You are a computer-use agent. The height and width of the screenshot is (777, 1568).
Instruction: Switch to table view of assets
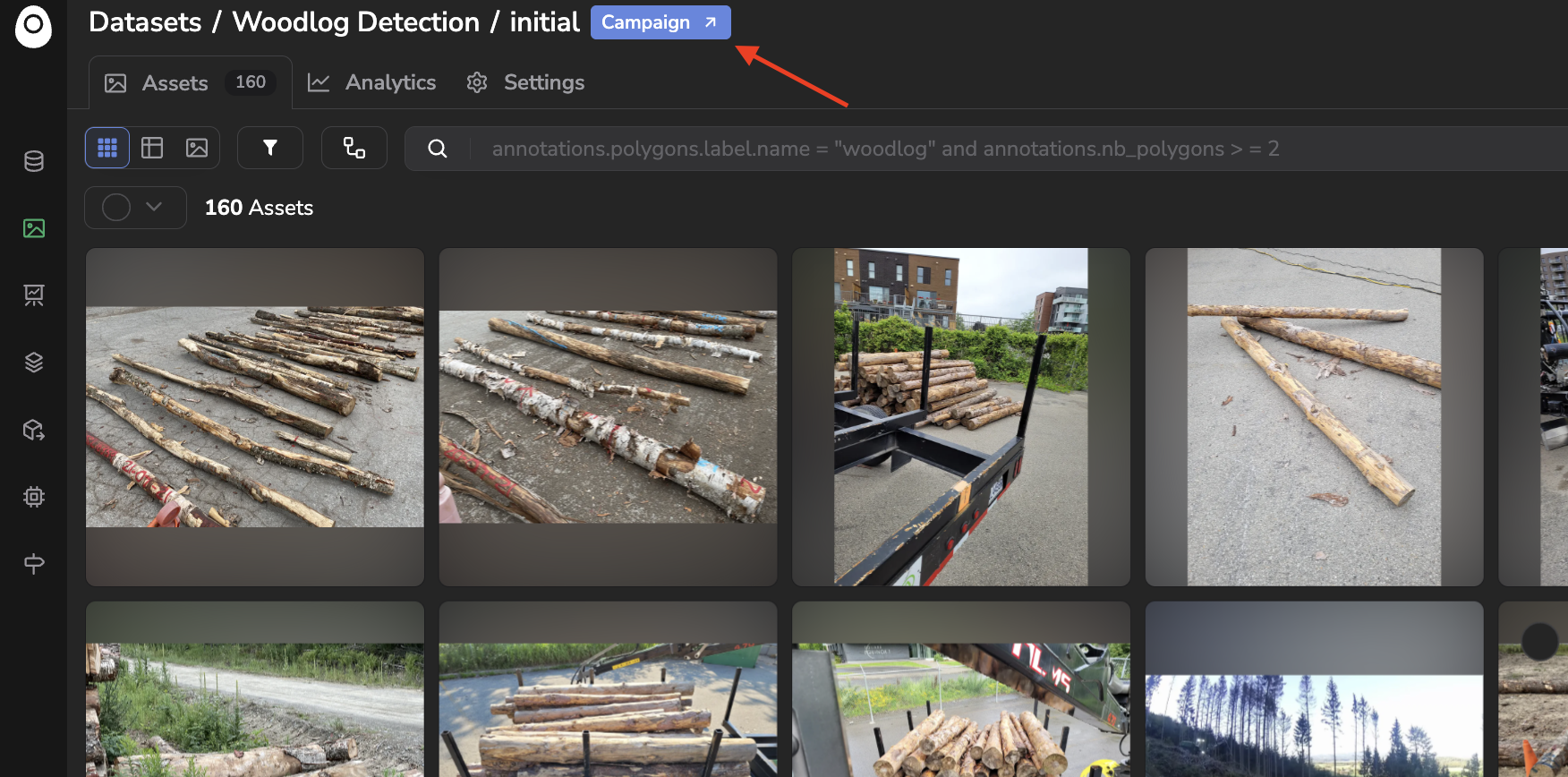pyautogui.click(x=152, y=148)
